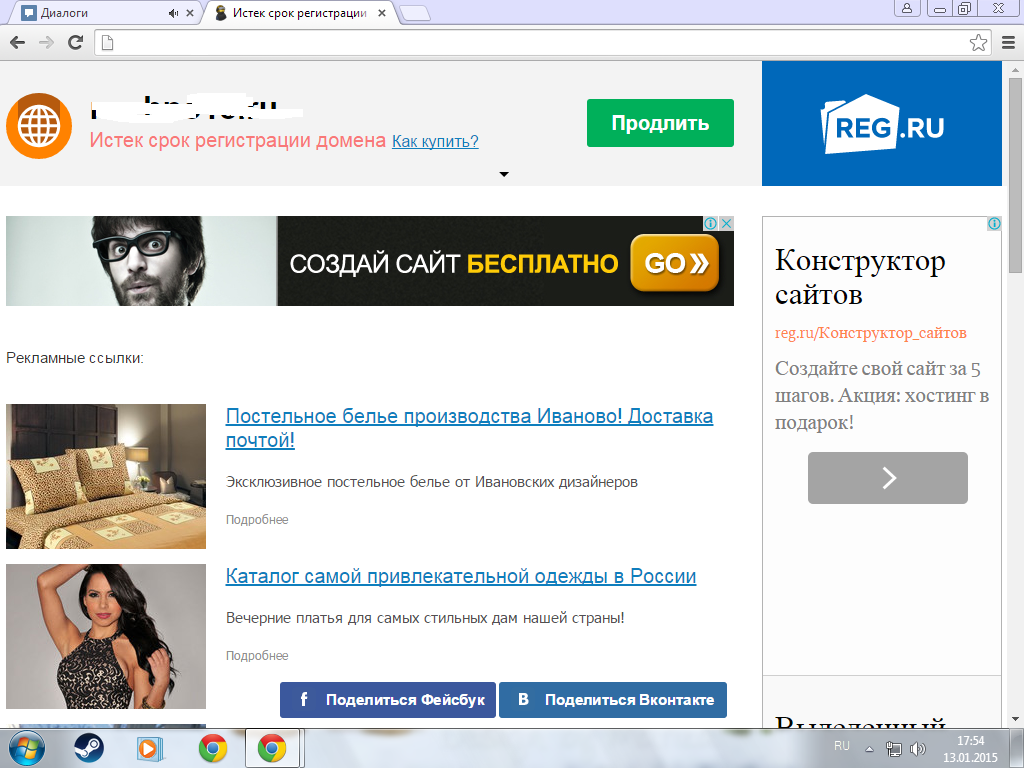Show hidden tray icons arrow

click(869, 749)
